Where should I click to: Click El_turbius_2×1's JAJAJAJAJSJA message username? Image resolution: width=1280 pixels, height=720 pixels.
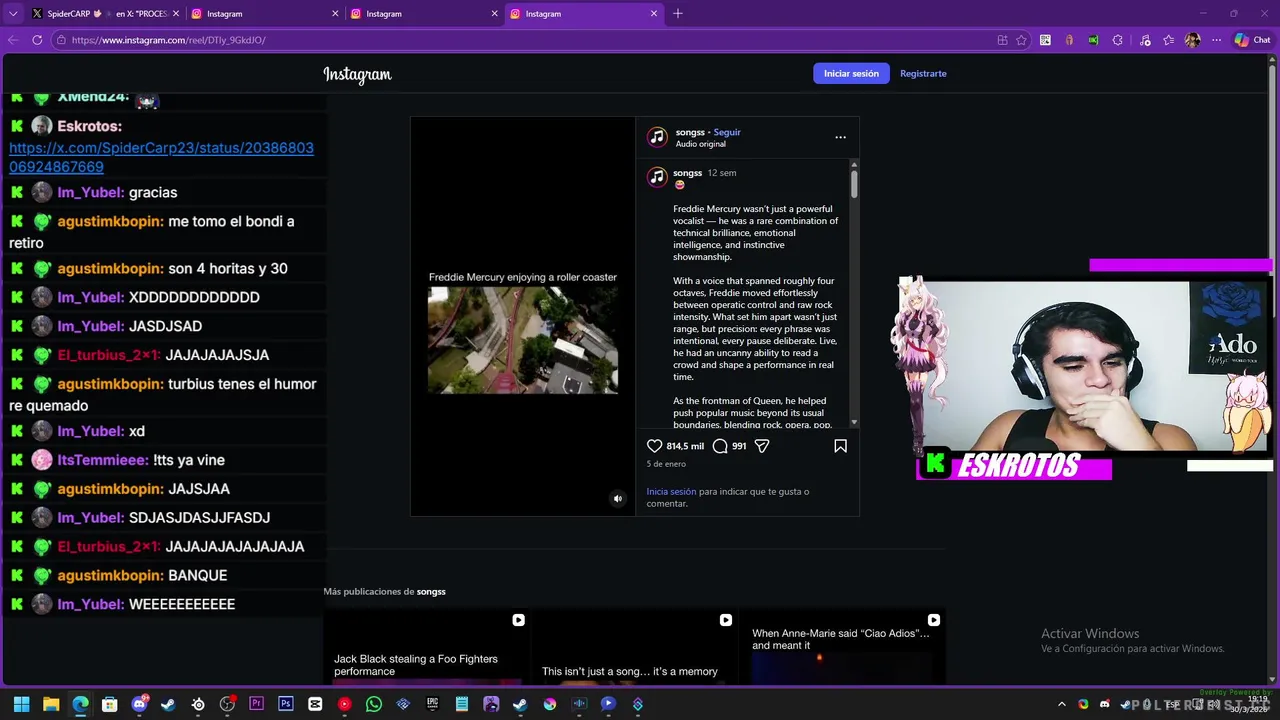click(109, 355)
